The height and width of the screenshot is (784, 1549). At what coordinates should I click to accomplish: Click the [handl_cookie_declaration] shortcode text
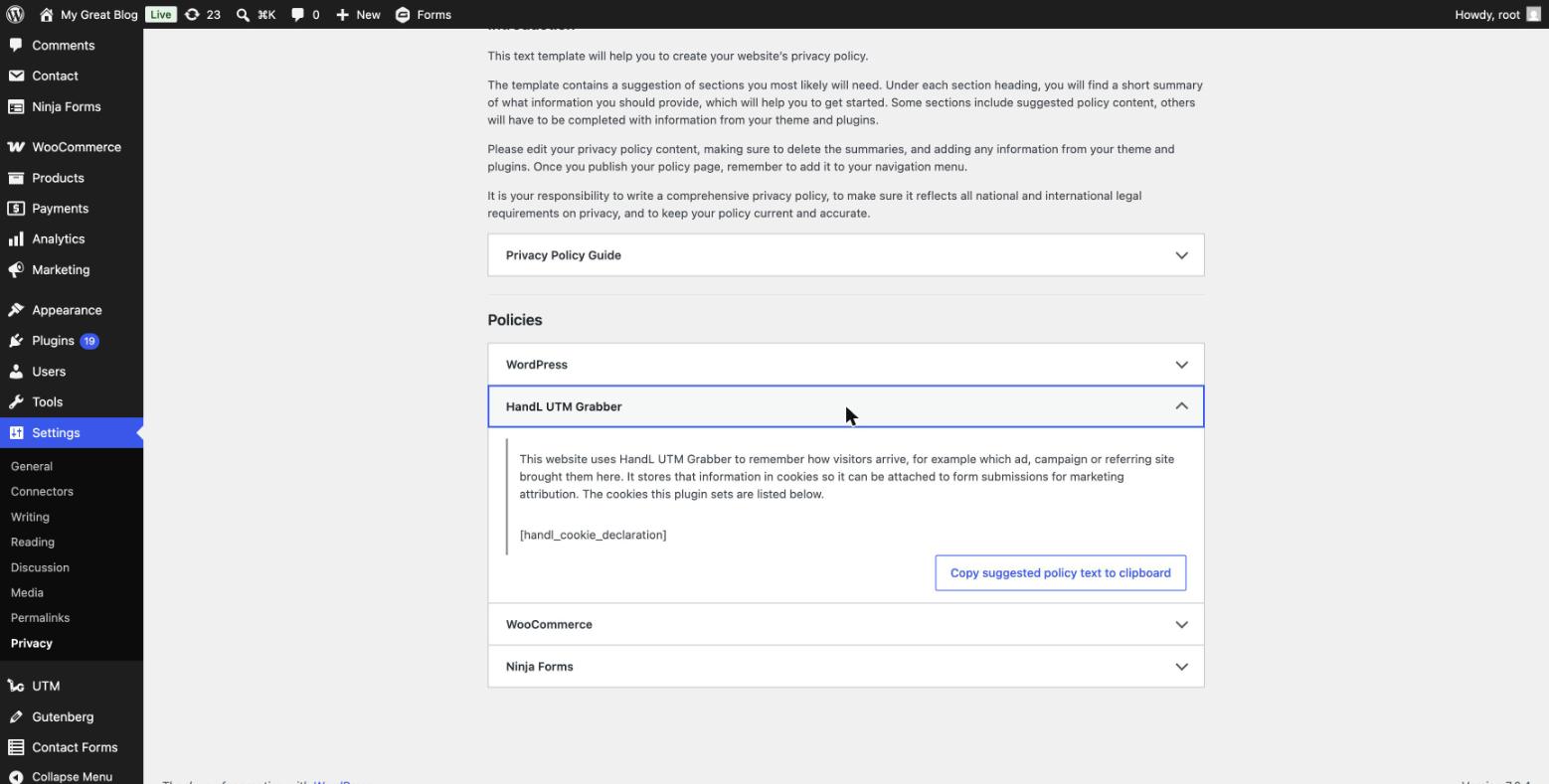coord(593,535)
